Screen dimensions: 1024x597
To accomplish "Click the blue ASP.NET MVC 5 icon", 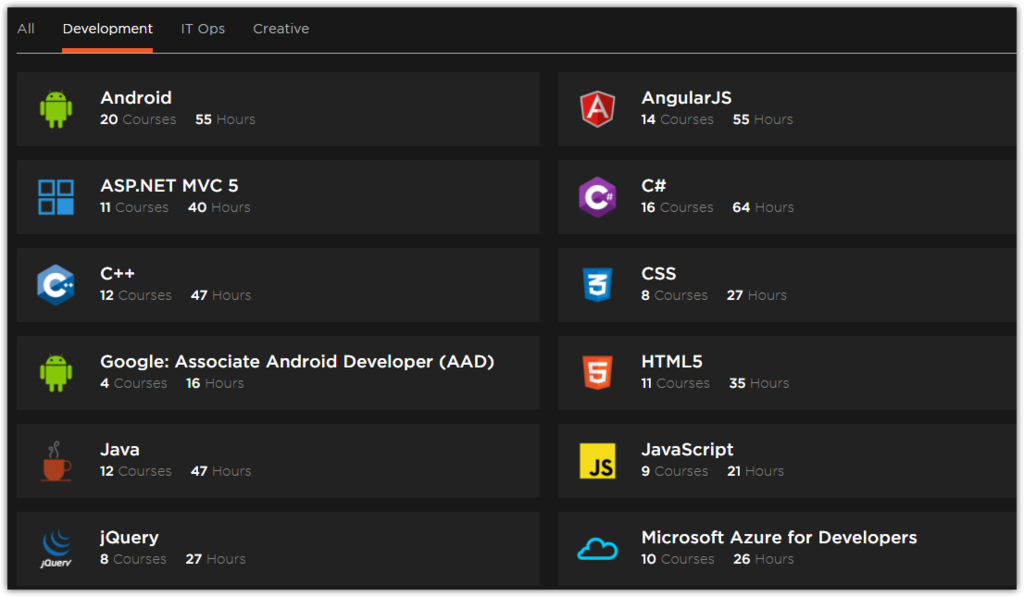I will 56,197.
